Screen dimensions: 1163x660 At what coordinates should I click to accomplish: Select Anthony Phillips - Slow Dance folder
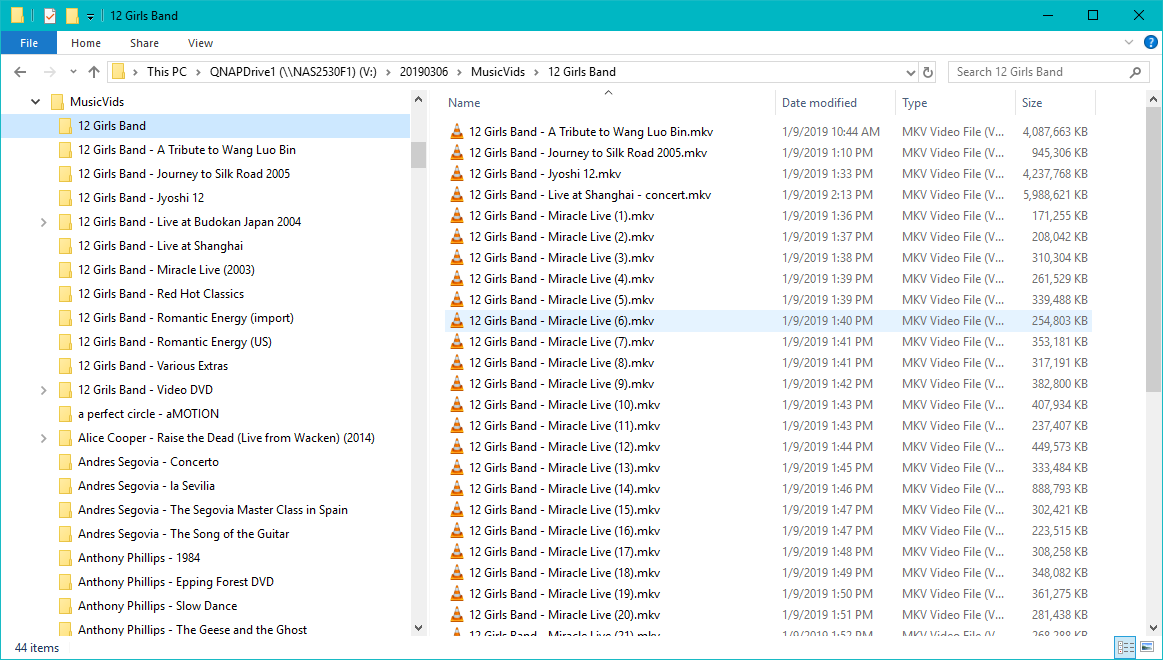[157, 605]
